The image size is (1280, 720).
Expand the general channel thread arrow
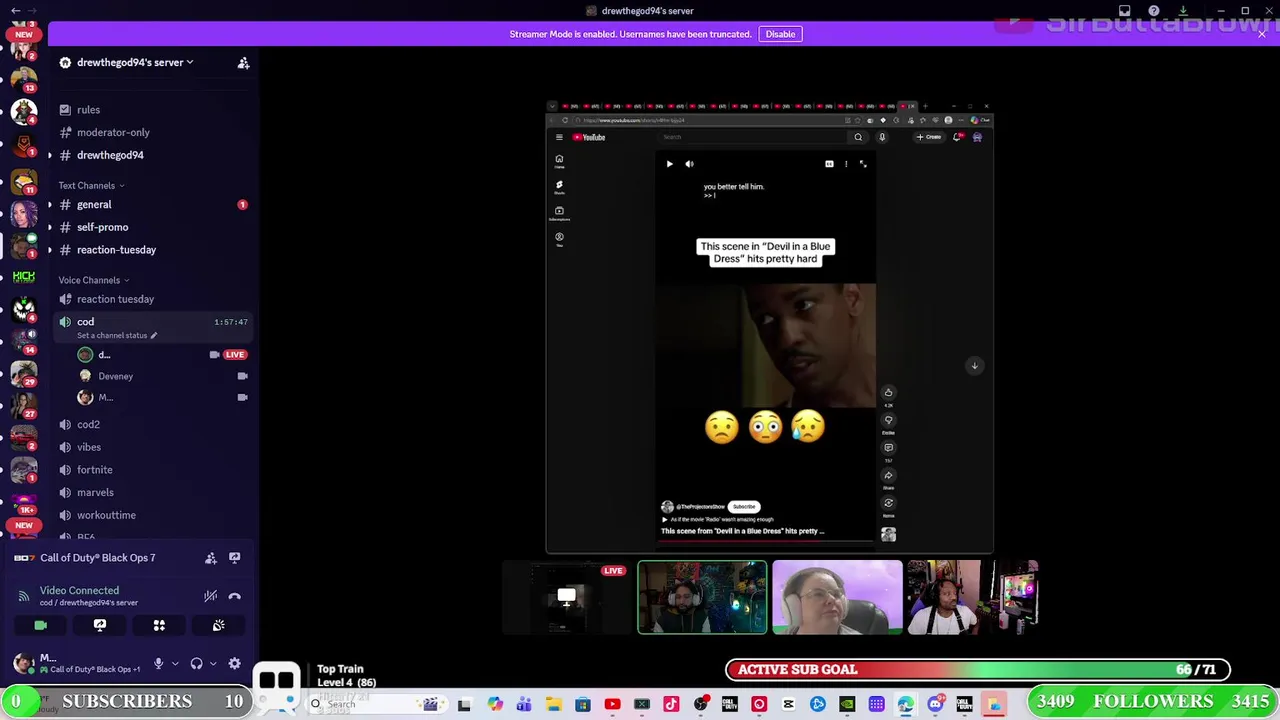(x=50, y=204)
